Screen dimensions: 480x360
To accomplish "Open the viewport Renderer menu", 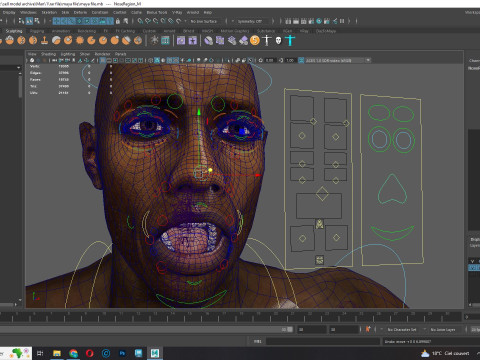I will (102, 54).
